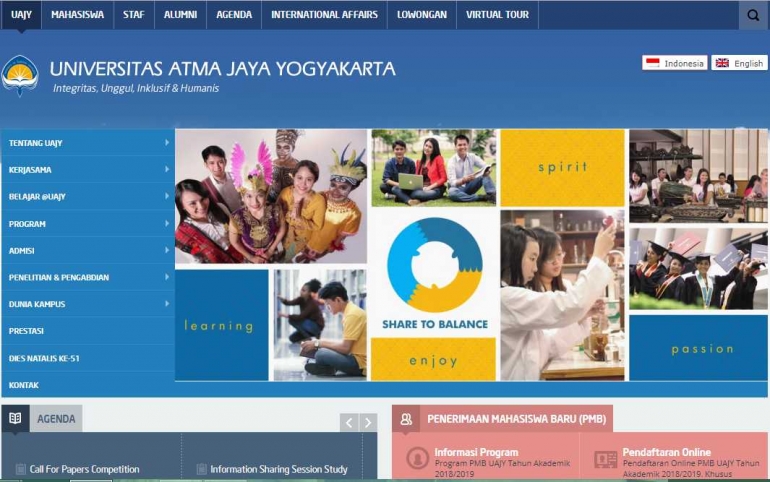Click photo of students in traditional costumes
Viewport: 770px width, 482px height.
click(x=271, y=196)
